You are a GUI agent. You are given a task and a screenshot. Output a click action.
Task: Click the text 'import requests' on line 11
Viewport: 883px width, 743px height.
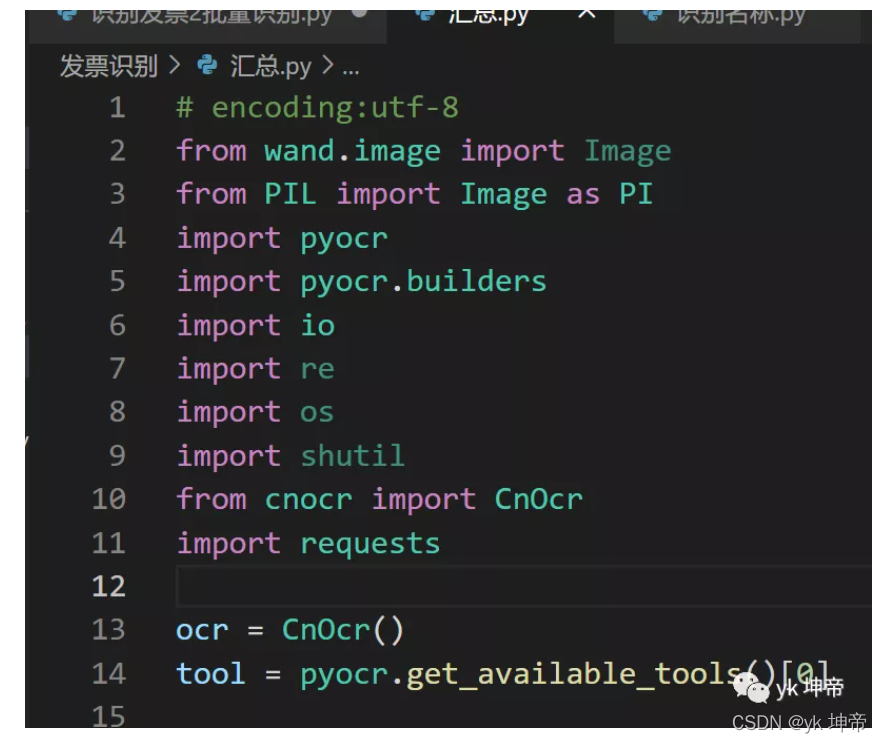click(x=307, y=543)
